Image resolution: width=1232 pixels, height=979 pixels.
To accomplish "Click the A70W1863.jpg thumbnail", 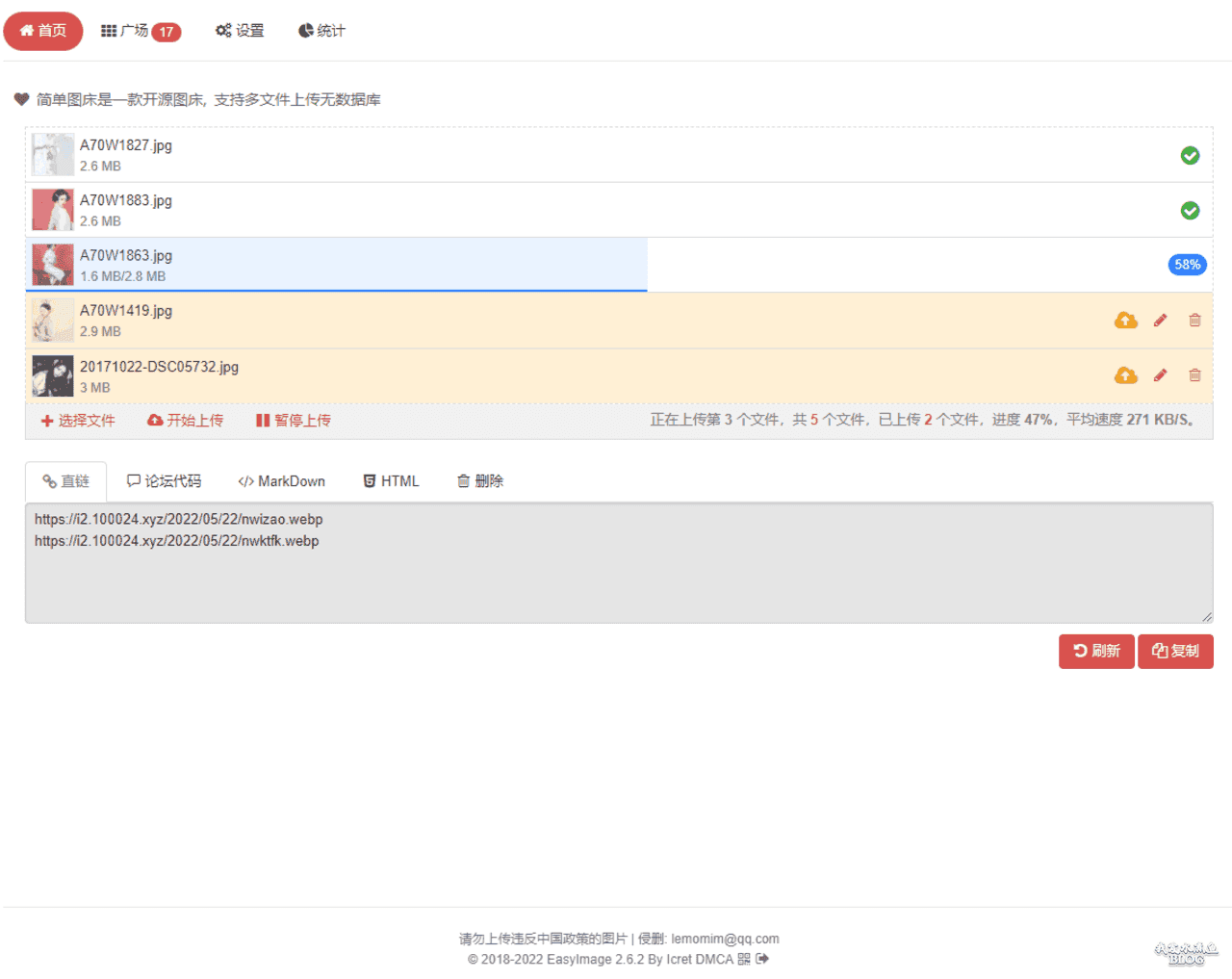I will click(53, 265).
